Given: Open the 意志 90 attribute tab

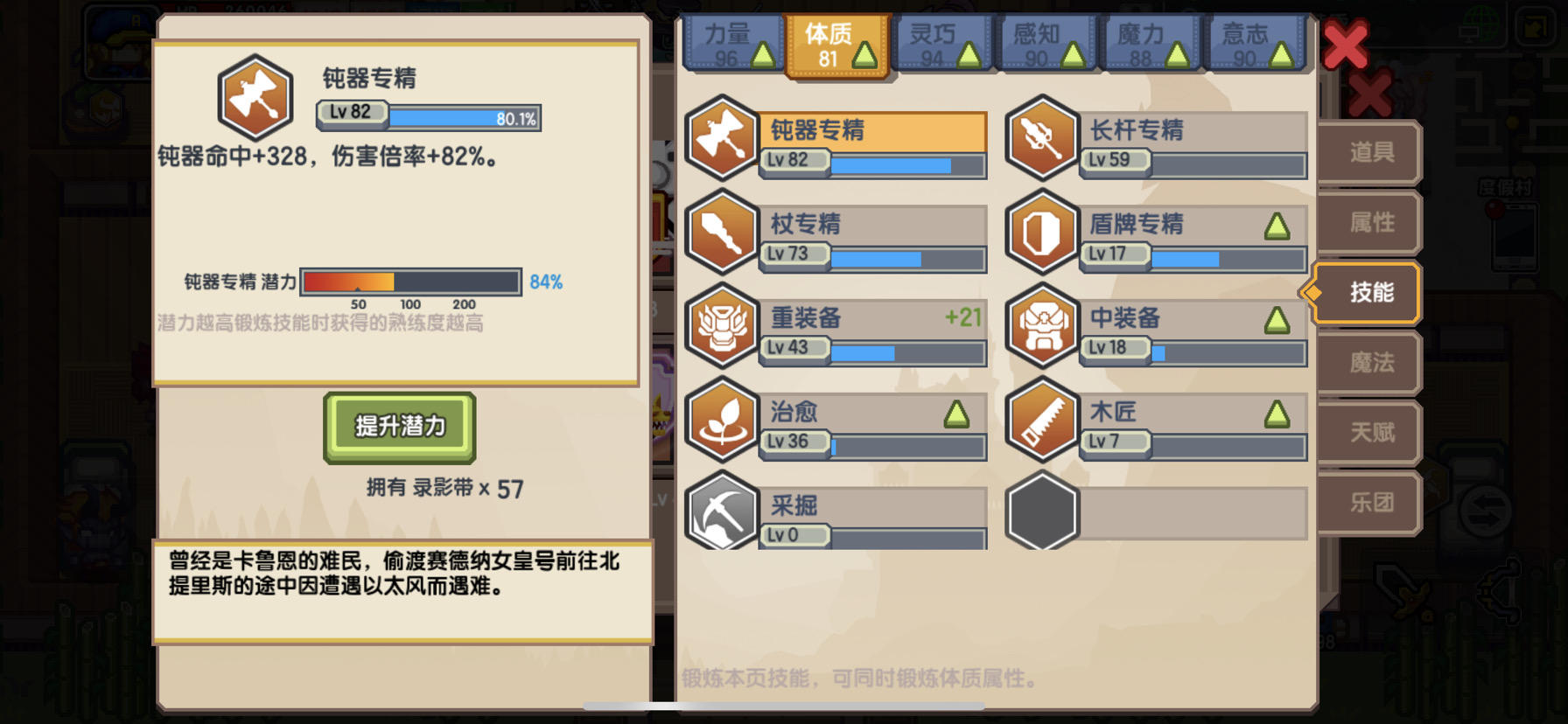Looking at the screenshot, I should (x=1254, y=45).
